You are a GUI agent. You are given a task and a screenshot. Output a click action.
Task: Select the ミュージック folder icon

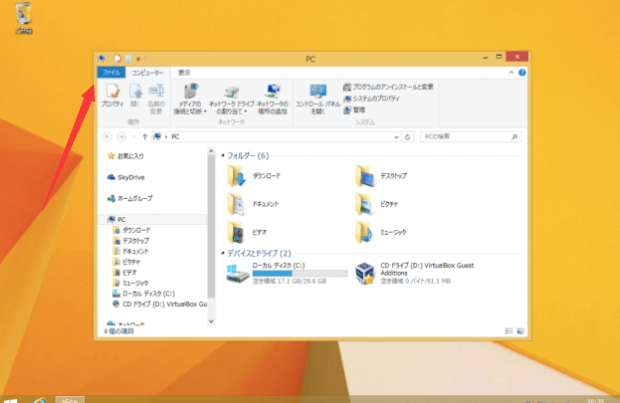(x=365, y=232)
